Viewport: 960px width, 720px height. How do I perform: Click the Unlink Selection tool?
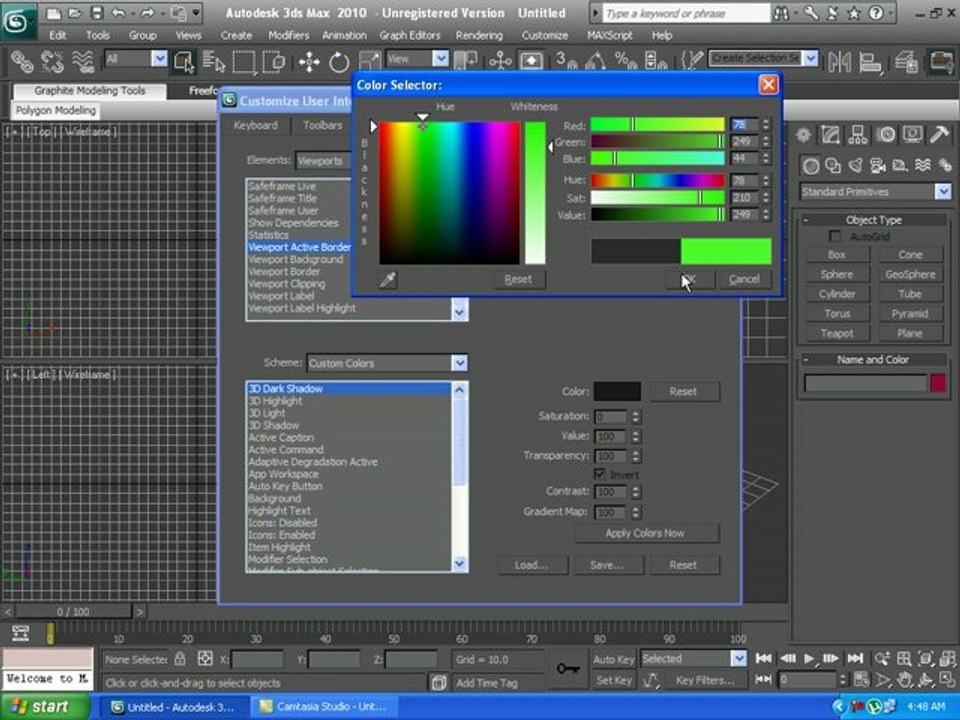(x=53, y=61)
